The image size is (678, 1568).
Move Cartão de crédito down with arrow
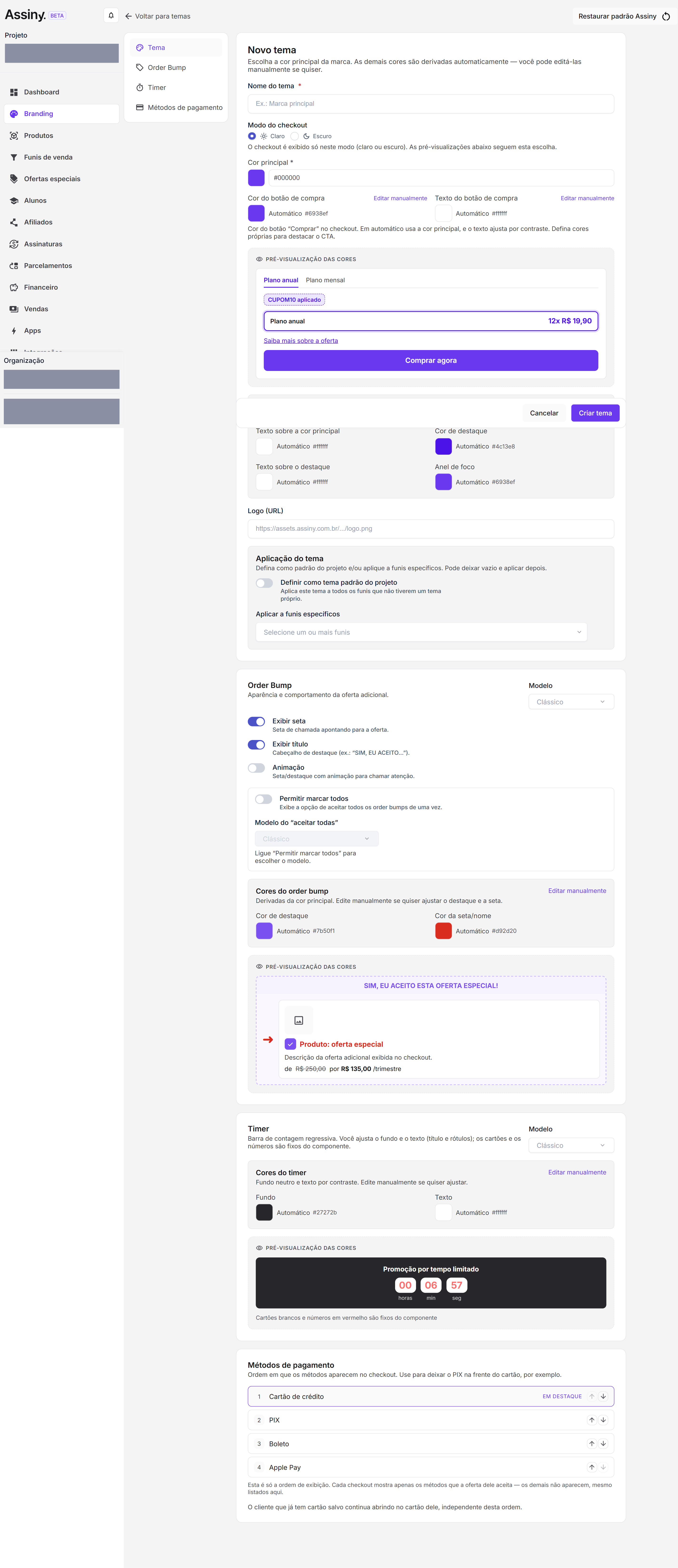click(603, 1396)
